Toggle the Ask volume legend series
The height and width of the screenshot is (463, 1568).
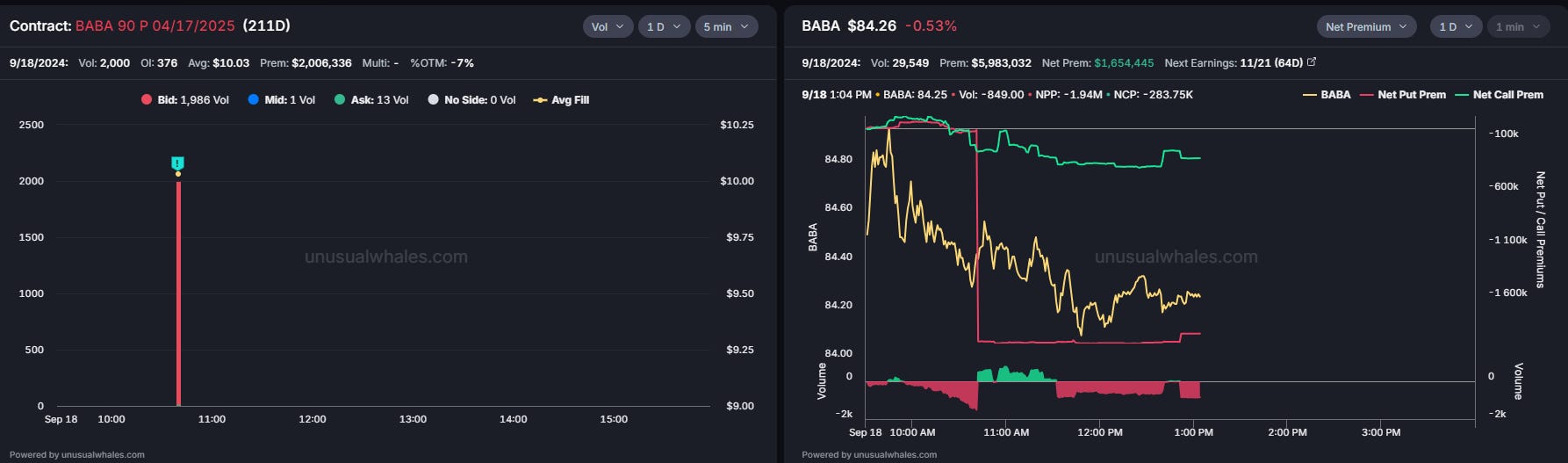pos(371,100)
